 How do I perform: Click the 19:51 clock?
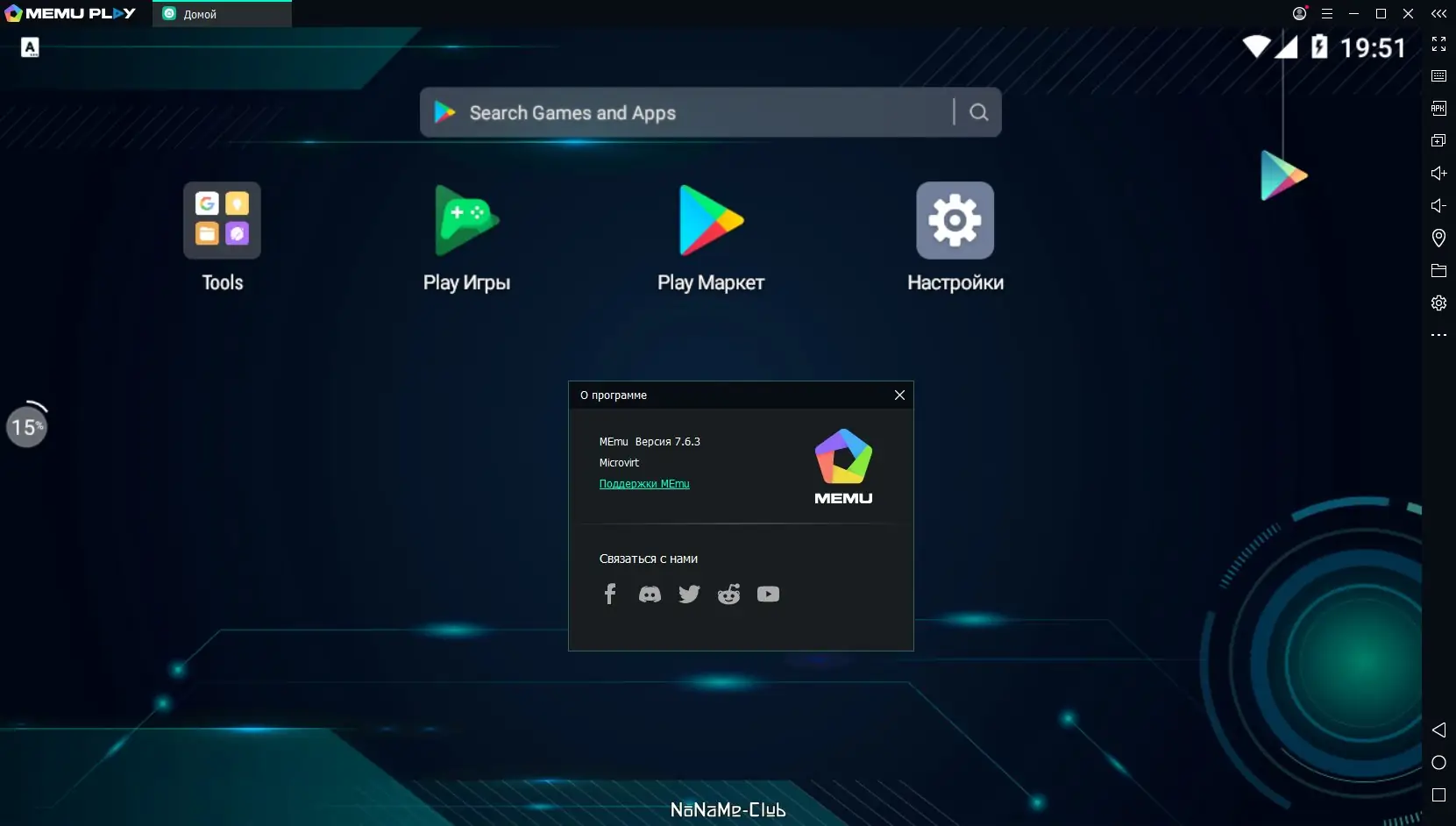1373,47
